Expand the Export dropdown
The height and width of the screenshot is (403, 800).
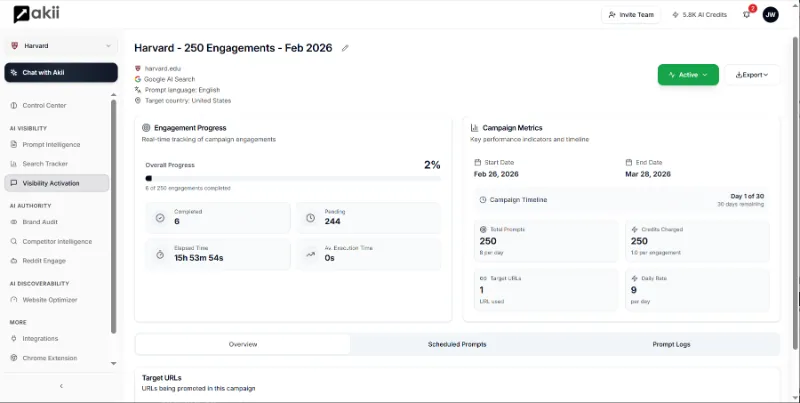pos(751,75)
